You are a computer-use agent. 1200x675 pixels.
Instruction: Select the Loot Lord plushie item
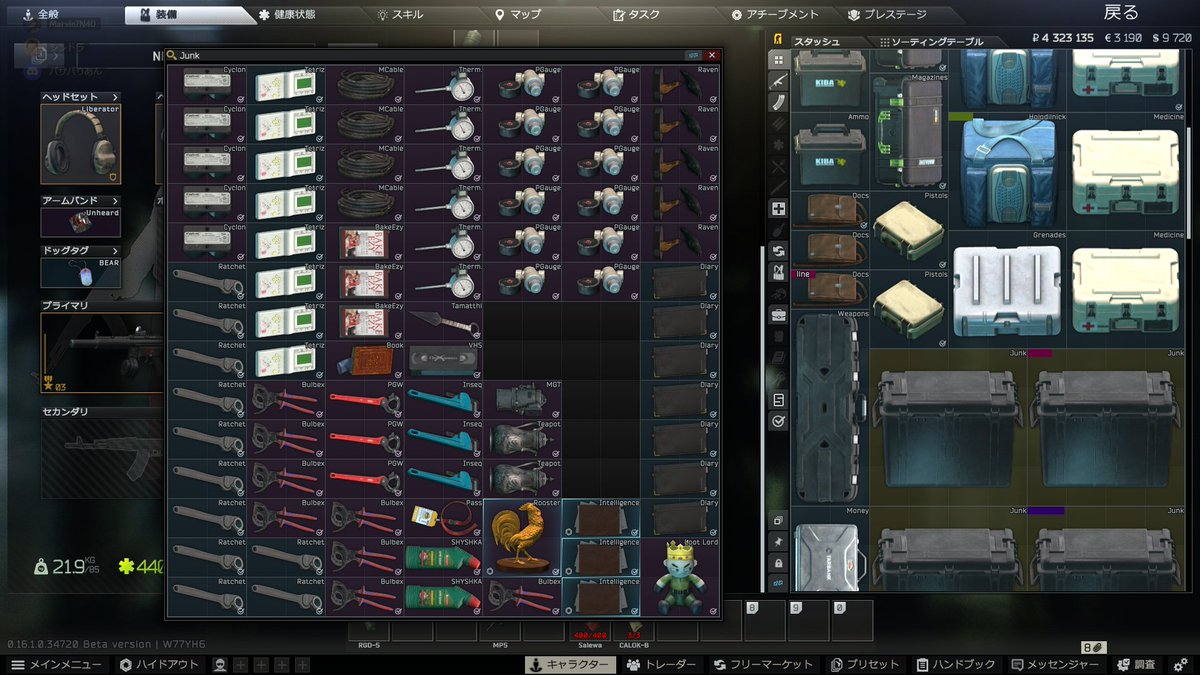point(681,577)
